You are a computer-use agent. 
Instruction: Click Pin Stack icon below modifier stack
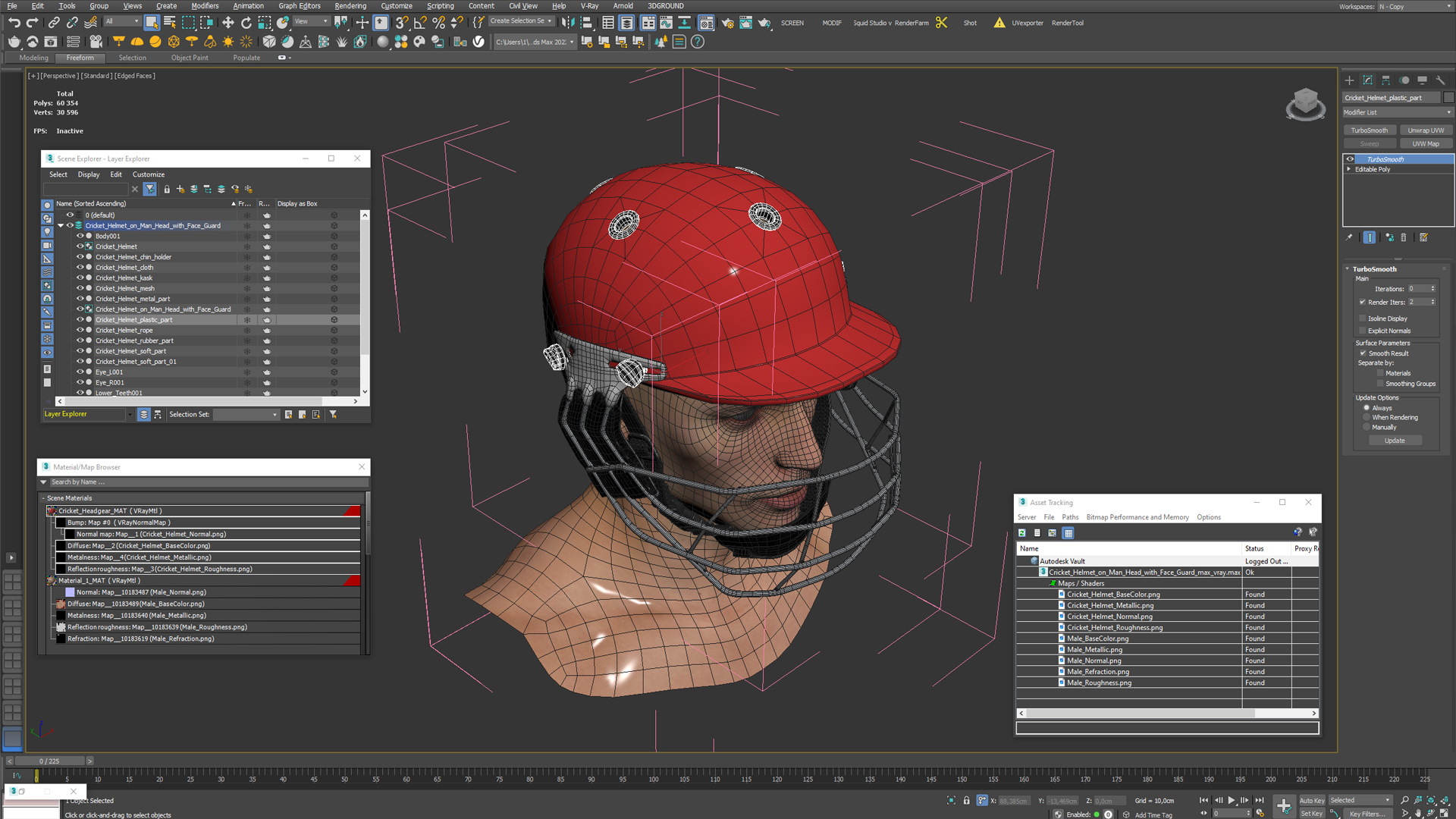pyautogui.click(x=1349, y=237)
